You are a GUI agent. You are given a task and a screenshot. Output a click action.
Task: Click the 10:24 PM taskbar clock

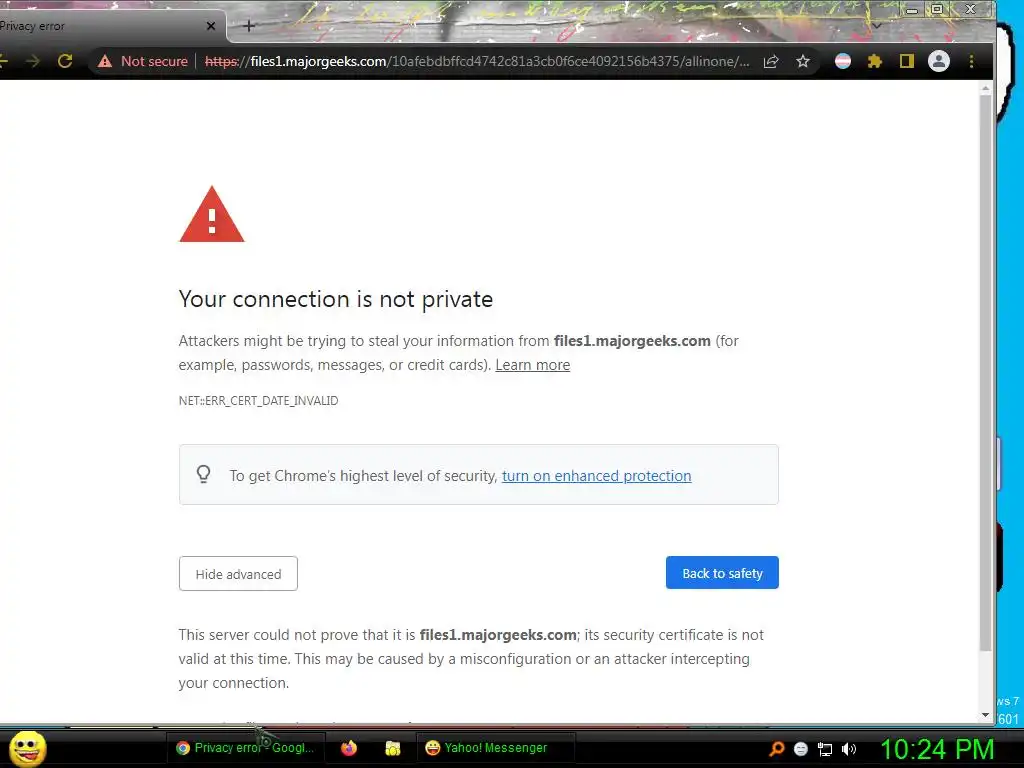click(x=937, y=750)
